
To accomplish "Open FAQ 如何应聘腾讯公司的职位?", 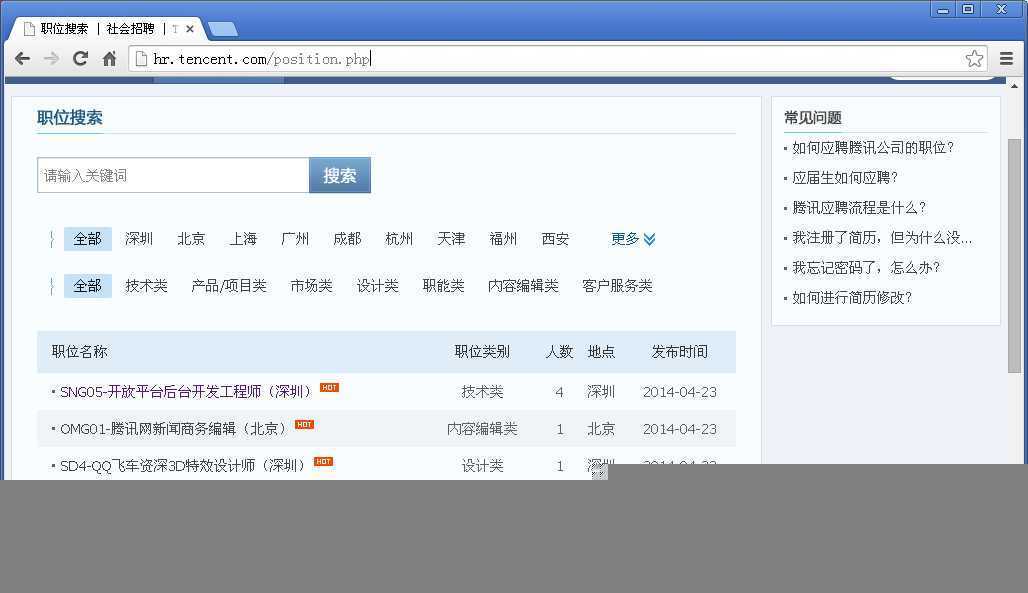I will pos(873,148).
